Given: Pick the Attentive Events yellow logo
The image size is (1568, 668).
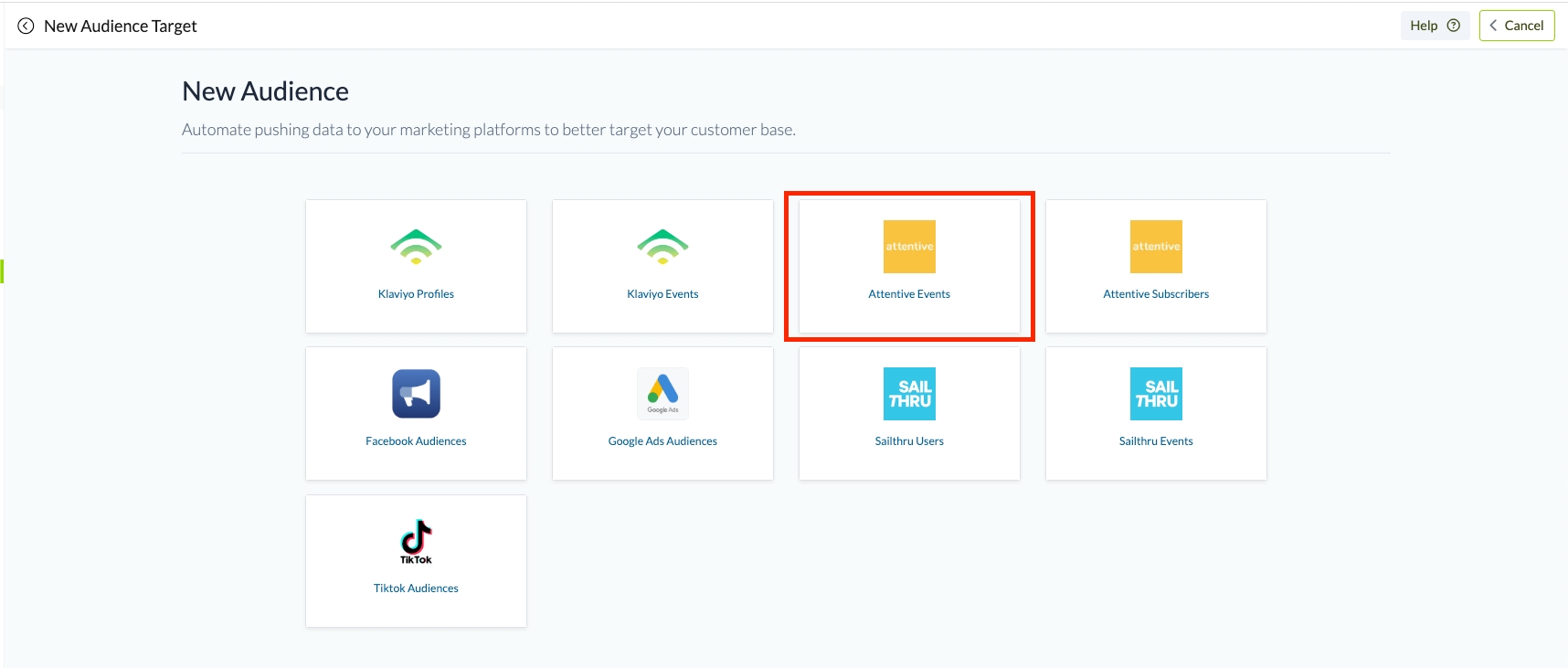Looking at the screenshot, I should [909, 247].
